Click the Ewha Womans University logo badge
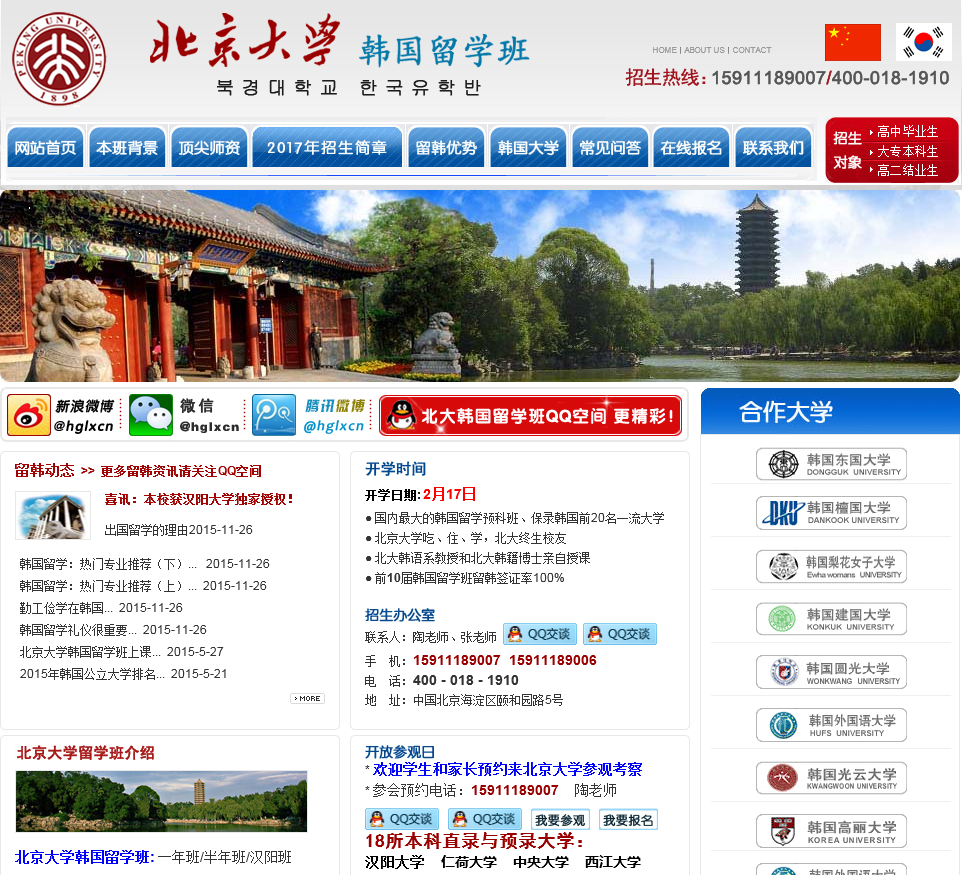Image resolution: width=962 pixels, height=875 pixels. coord(831,566)
